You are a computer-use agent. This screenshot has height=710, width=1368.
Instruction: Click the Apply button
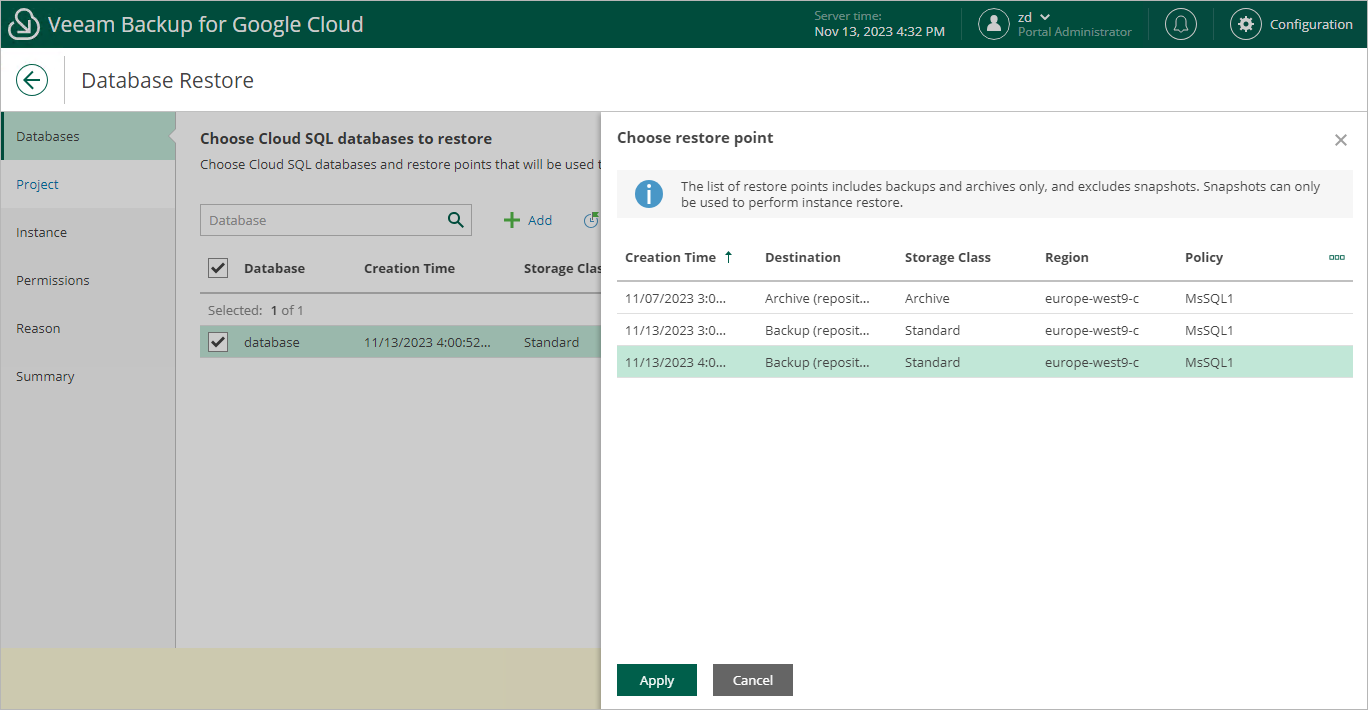[657, 680]
